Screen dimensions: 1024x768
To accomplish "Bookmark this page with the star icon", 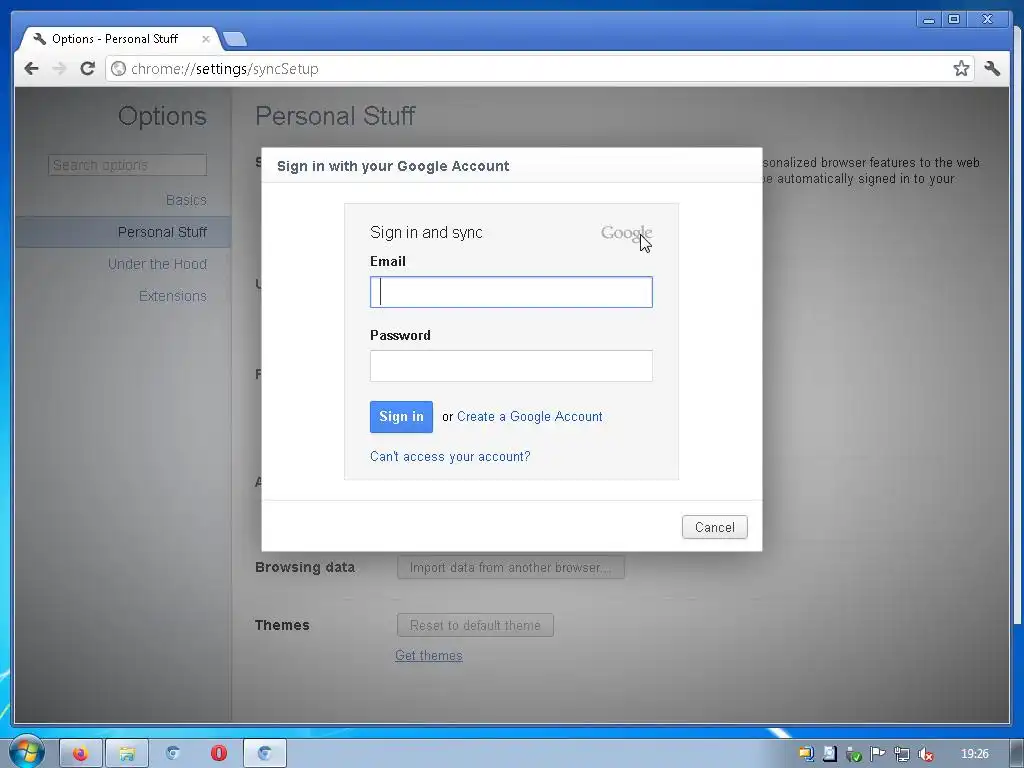I will (x=961, y=69).
